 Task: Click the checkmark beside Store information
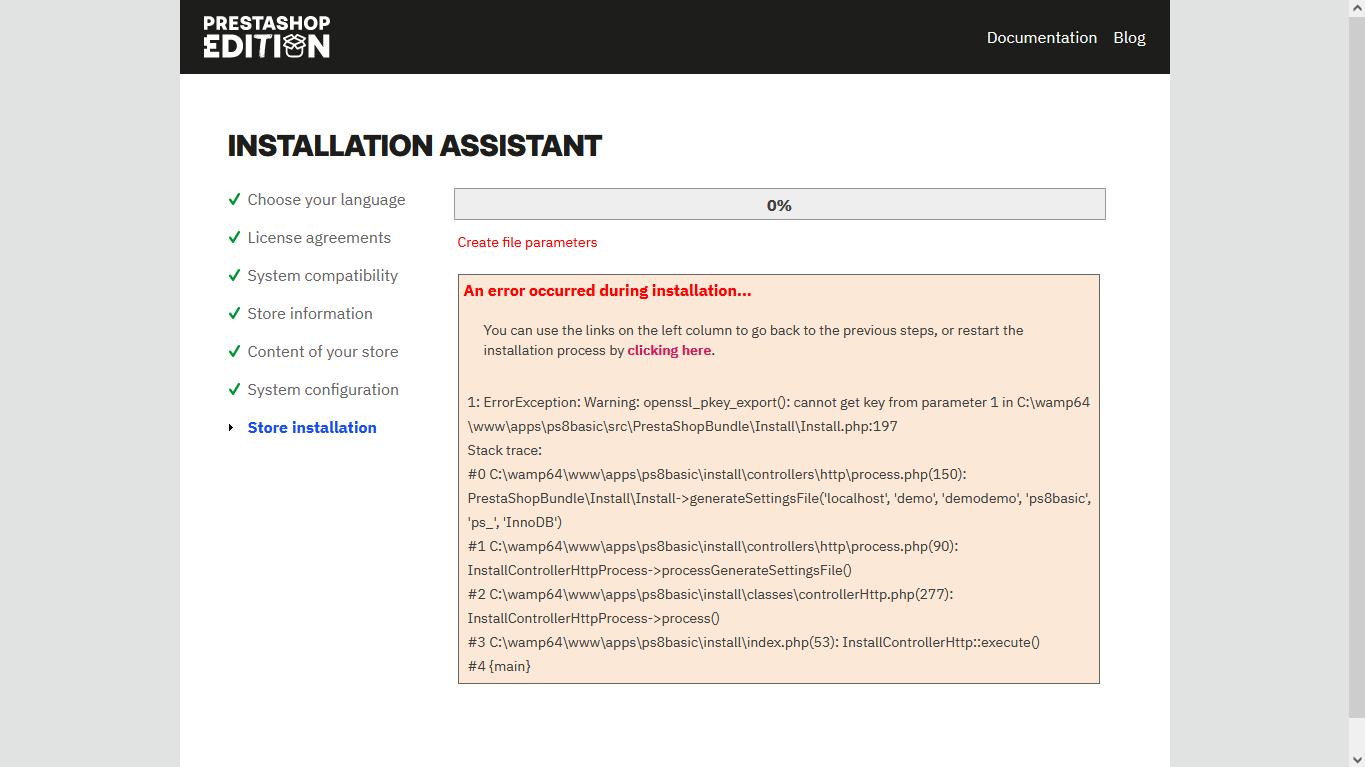click(234, 313)
